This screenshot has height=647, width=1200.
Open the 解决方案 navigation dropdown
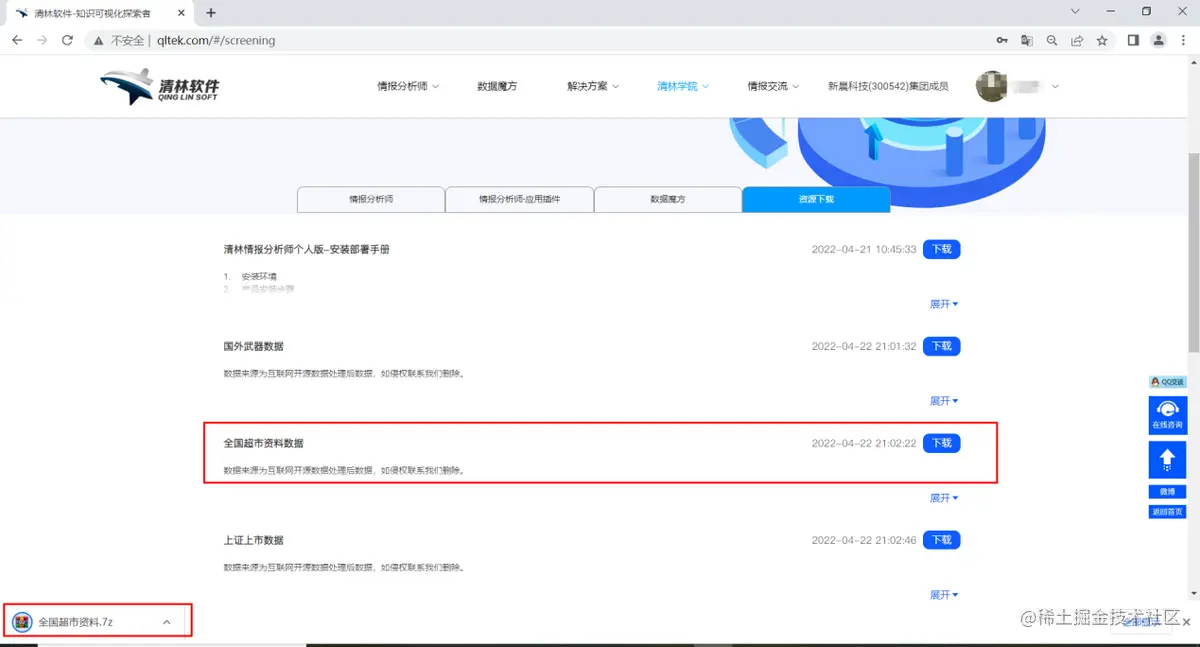point(589,86)
